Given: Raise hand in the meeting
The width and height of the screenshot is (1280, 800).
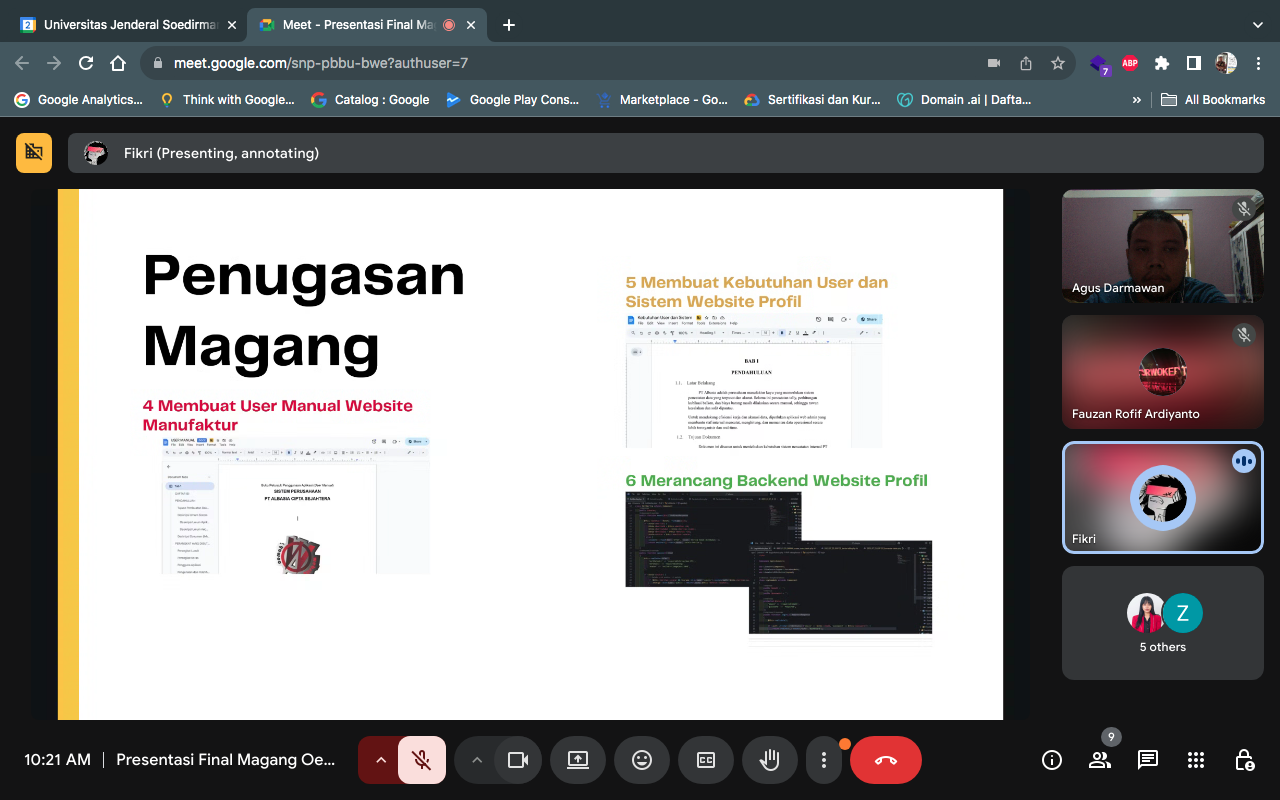Looking at the screenshot, I should (770, 760).
